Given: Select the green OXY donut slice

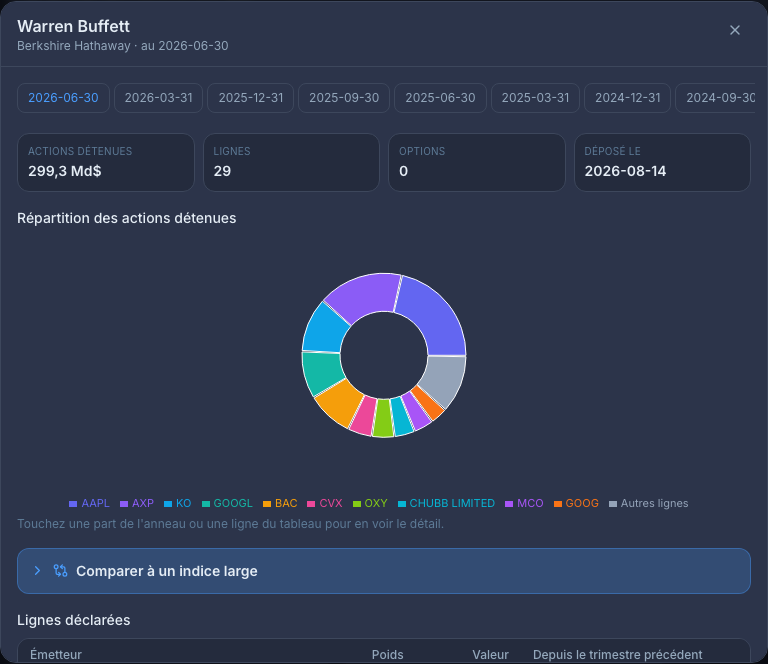Looking at the screenshot, I should (383, 419).
